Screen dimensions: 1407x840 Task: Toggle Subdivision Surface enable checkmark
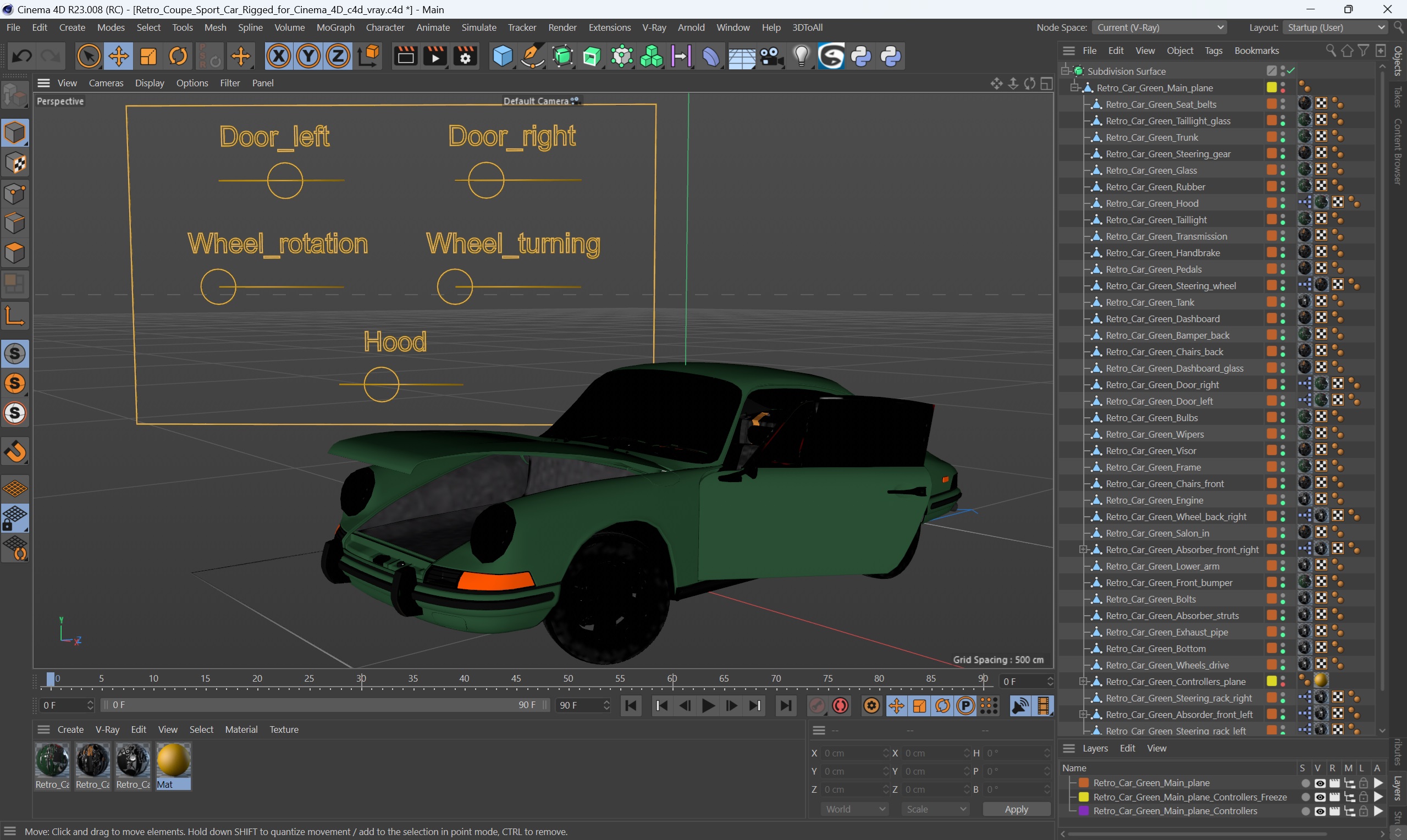pos(1292,71)
